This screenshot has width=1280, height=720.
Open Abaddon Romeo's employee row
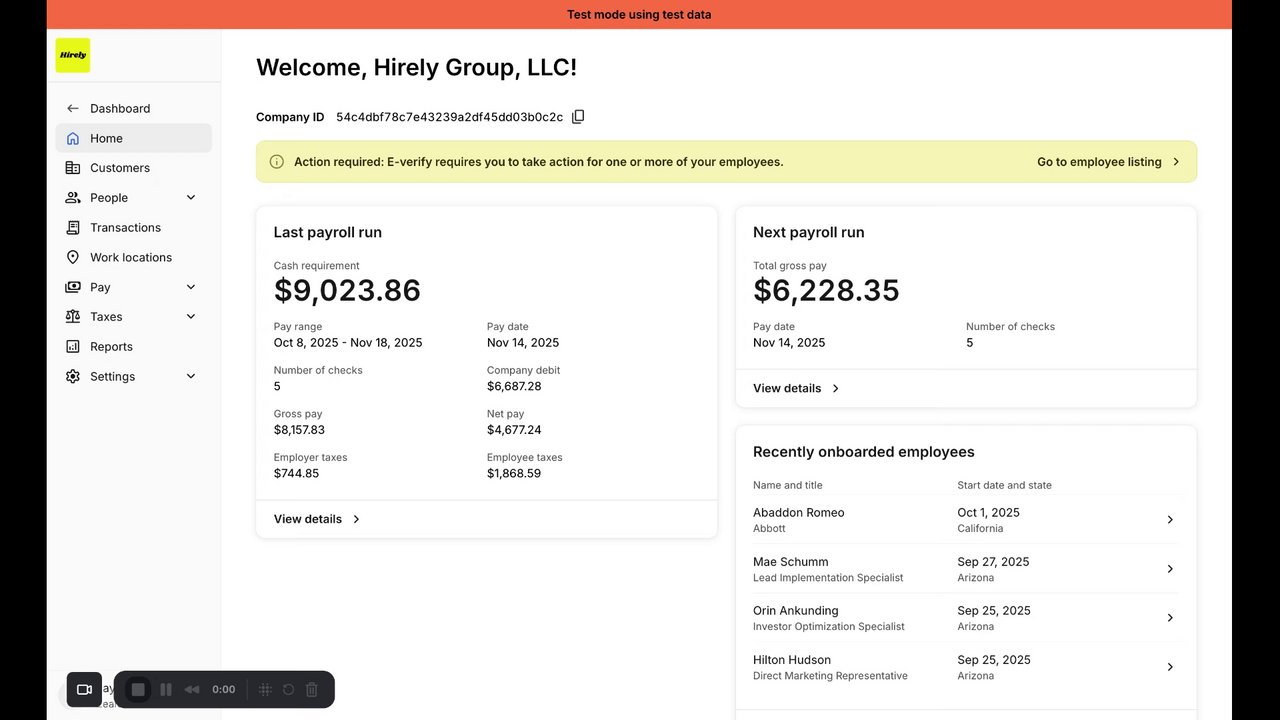tap(965, 520)
